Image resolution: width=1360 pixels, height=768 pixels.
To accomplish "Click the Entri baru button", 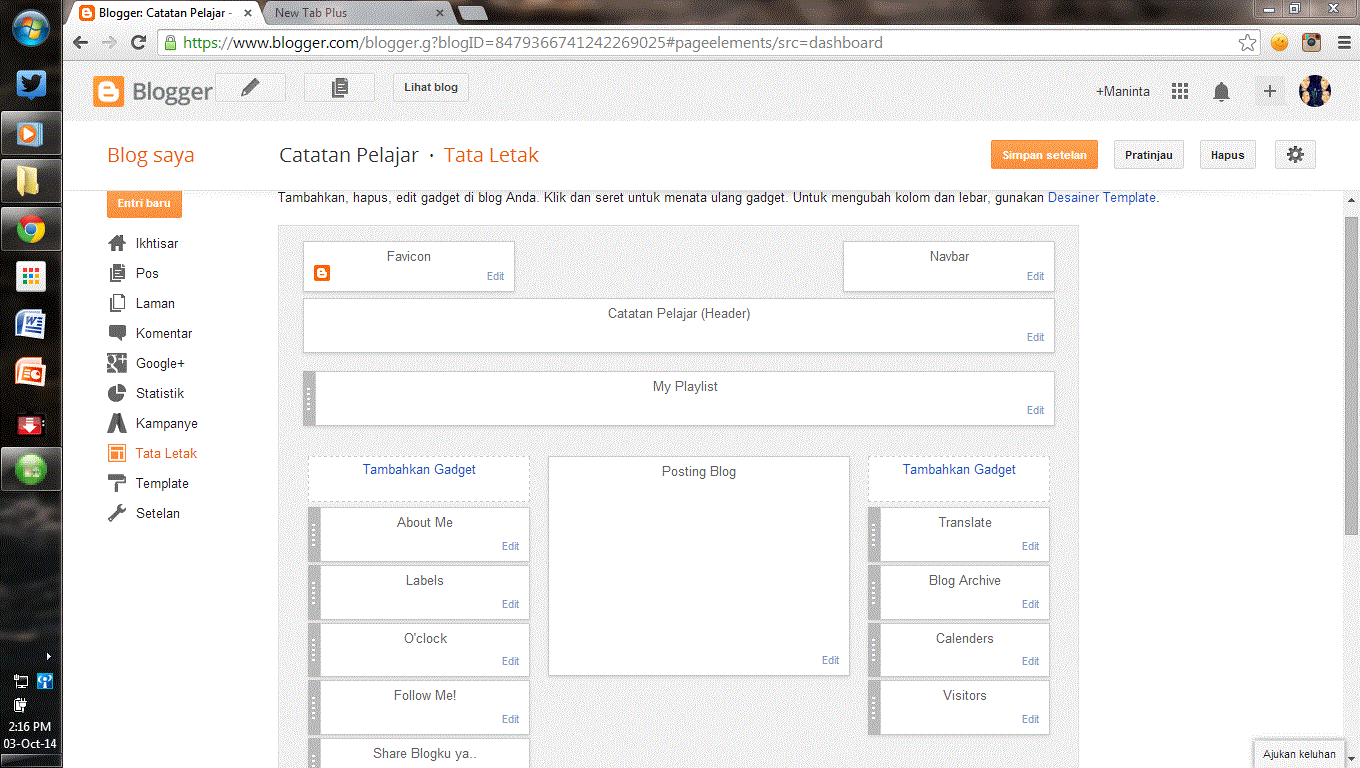I will (x=144, y=203).
